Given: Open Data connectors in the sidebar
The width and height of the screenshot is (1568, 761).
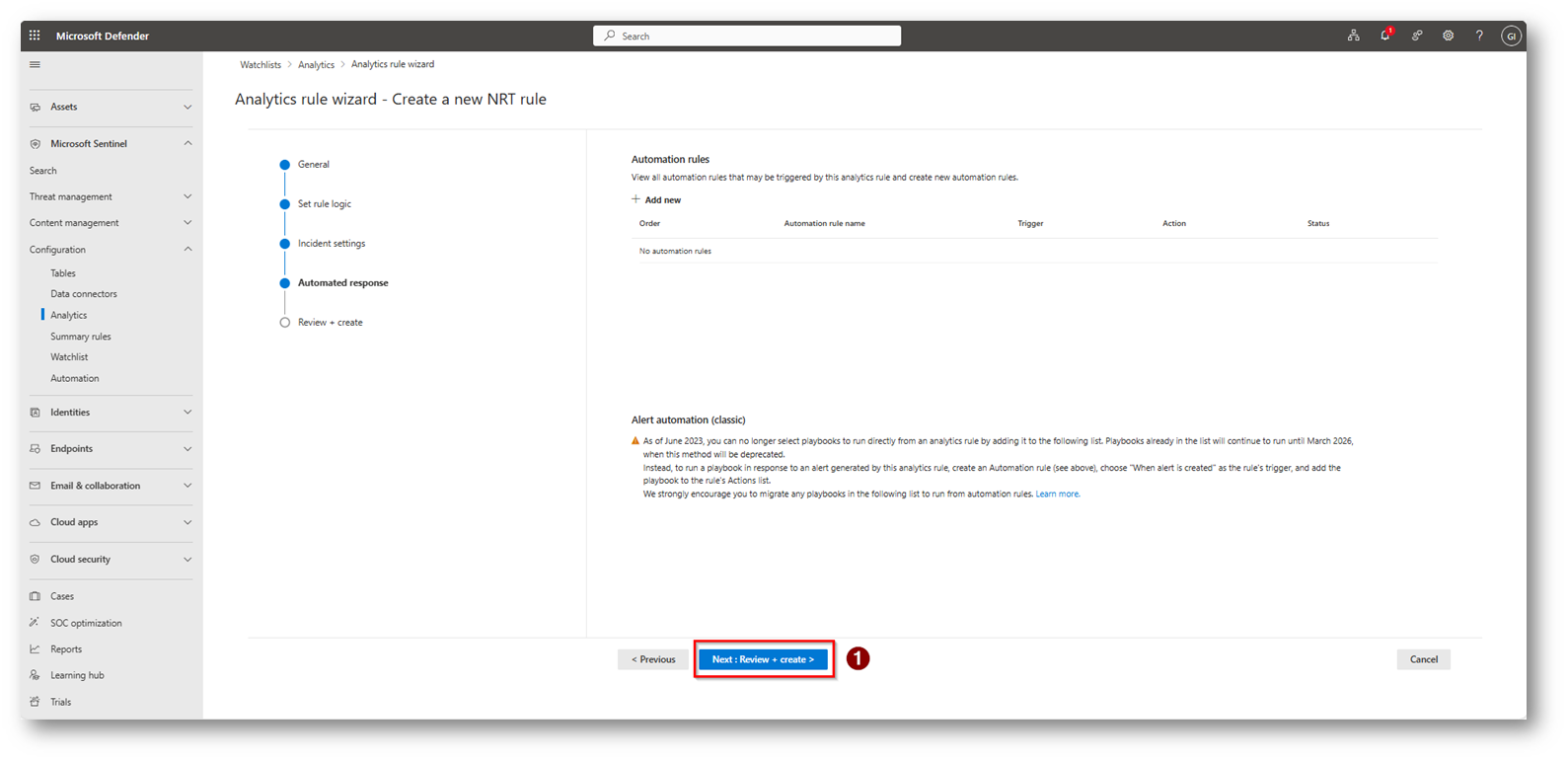Looking at the screenshot, I should point(84,294).
